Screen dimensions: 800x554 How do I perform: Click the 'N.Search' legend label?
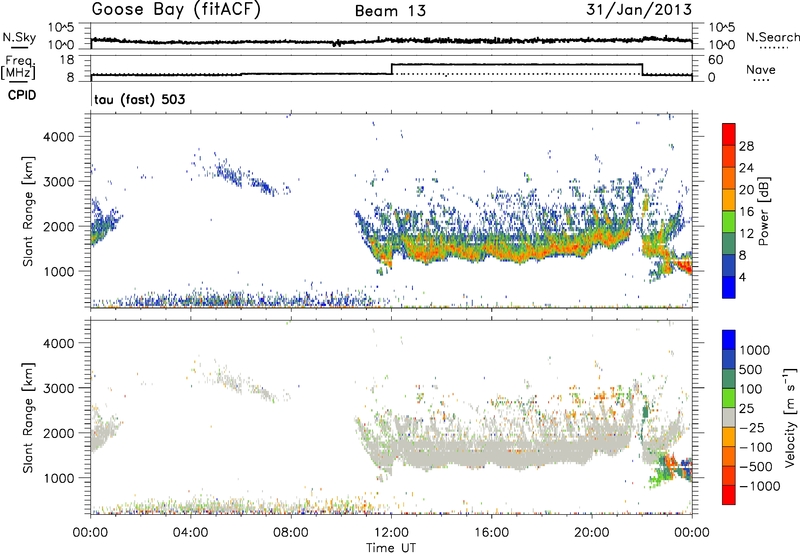772,37
